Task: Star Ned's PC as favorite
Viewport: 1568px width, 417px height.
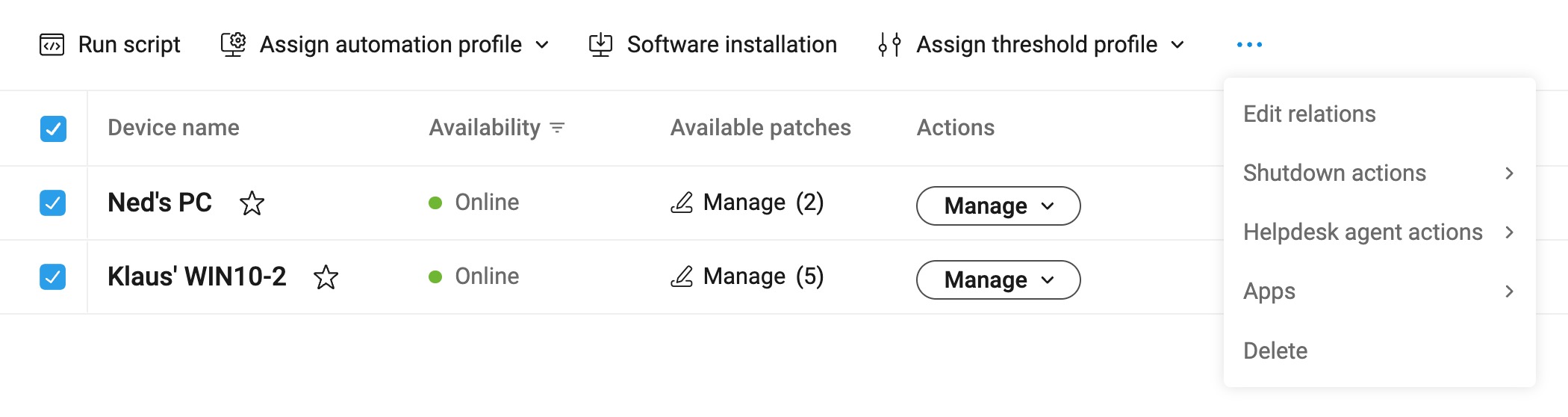Action: (252, 203)
